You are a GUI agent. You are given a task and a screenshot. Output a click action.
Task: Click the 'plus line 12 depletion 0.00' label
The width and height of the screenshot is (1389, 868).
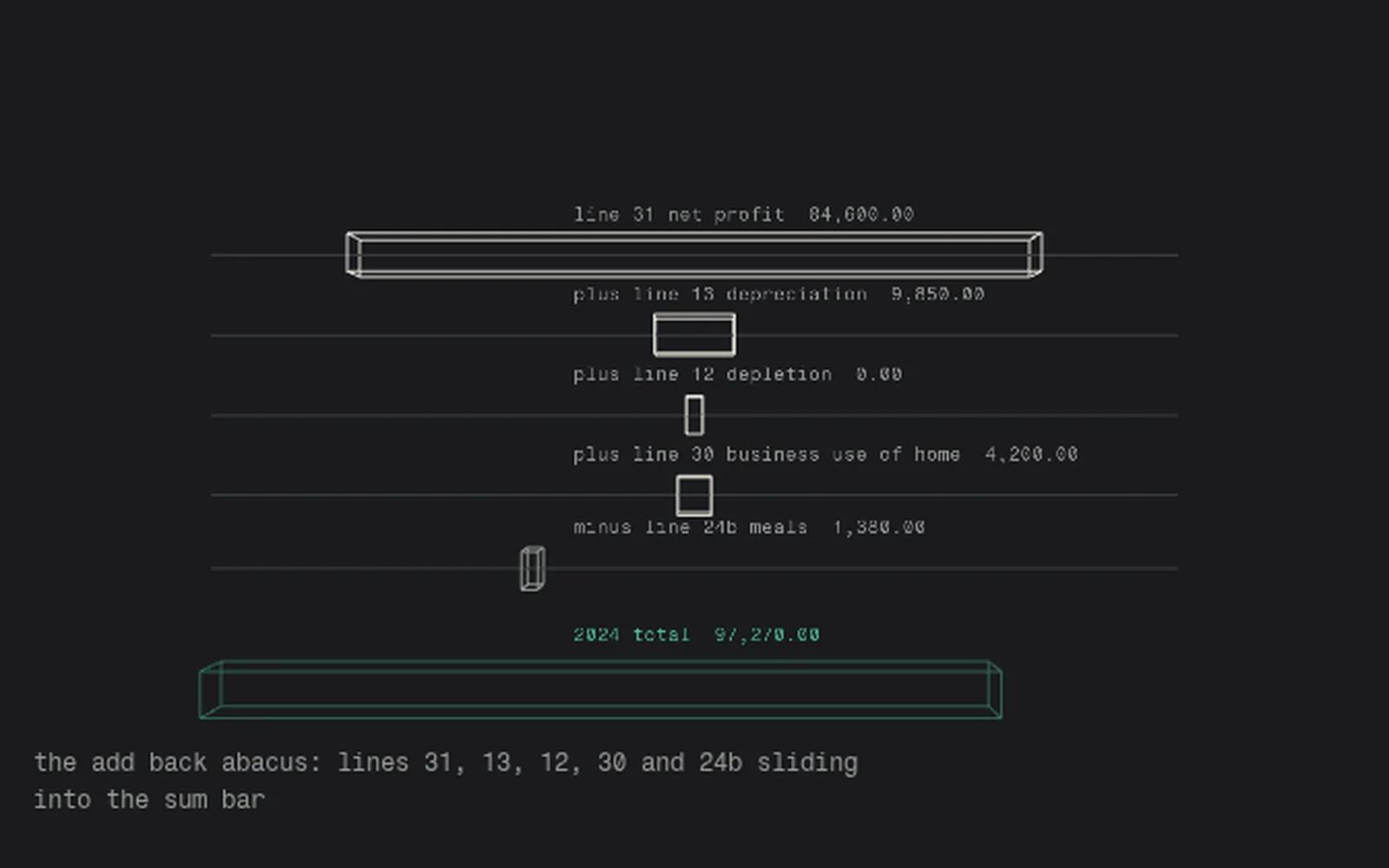pyautogui.click(x=737, y=374)
